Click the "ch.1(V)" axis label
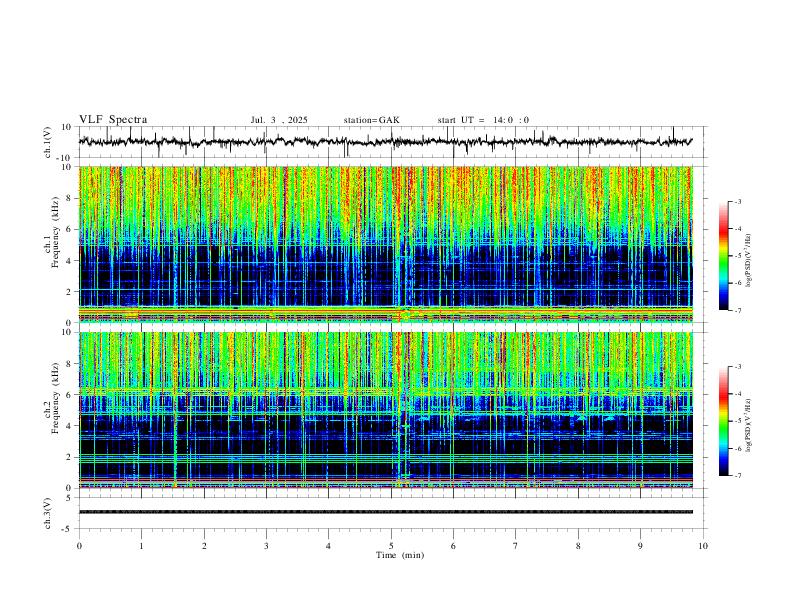792x612 pixels. 48,142
